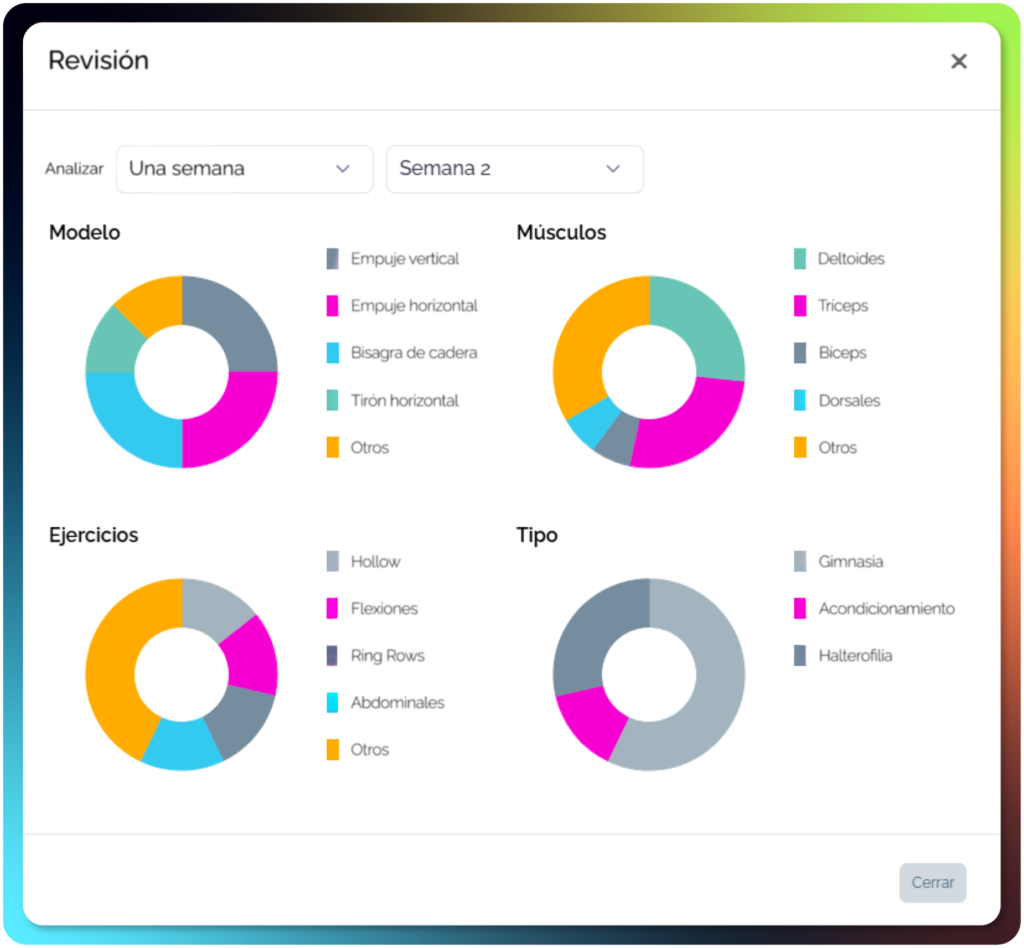The height and width of the screenshot is (948, 1024).
Task: Click the Biceps legend entry
Action: tap(830, 353)
